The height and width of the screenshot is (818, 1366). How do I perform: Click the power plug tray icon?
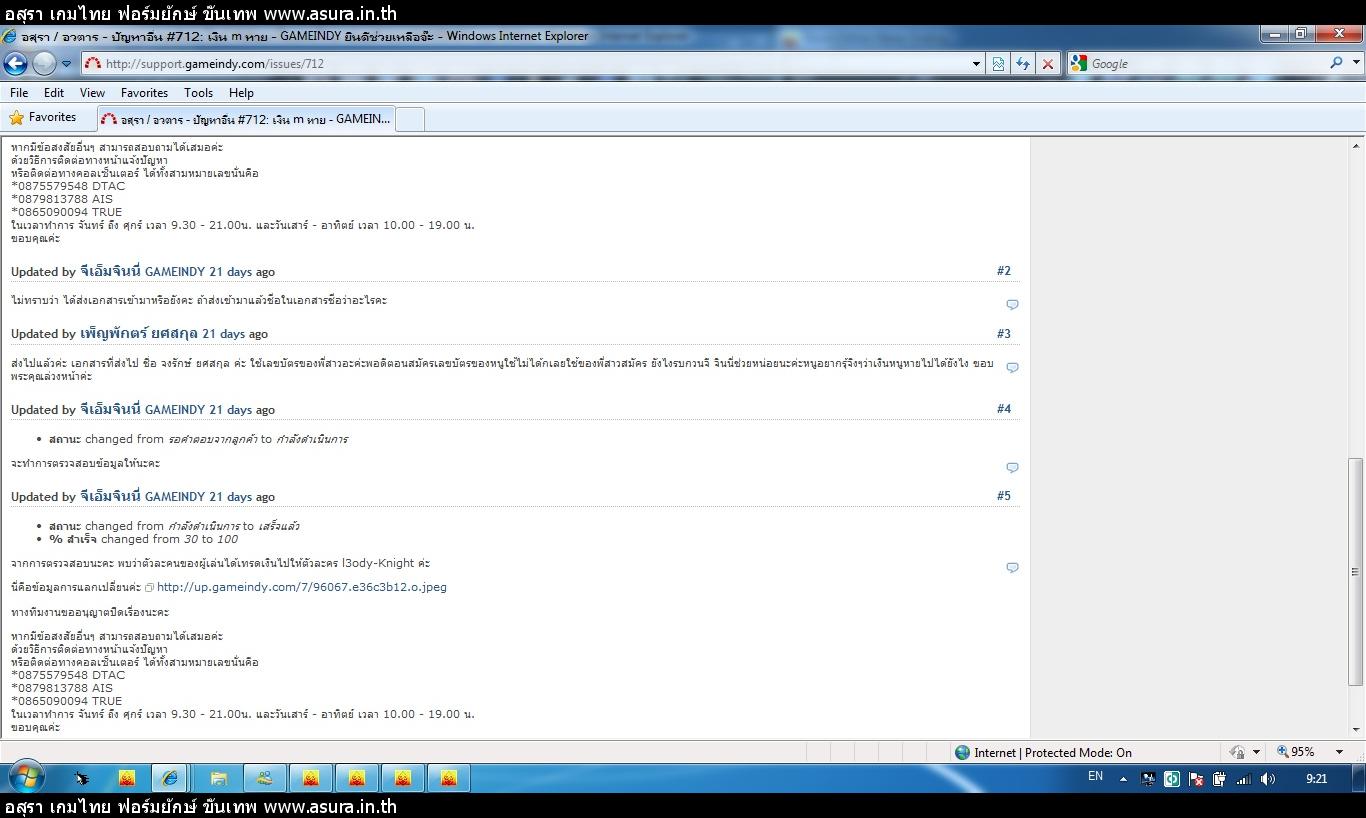pos(1220,779)
